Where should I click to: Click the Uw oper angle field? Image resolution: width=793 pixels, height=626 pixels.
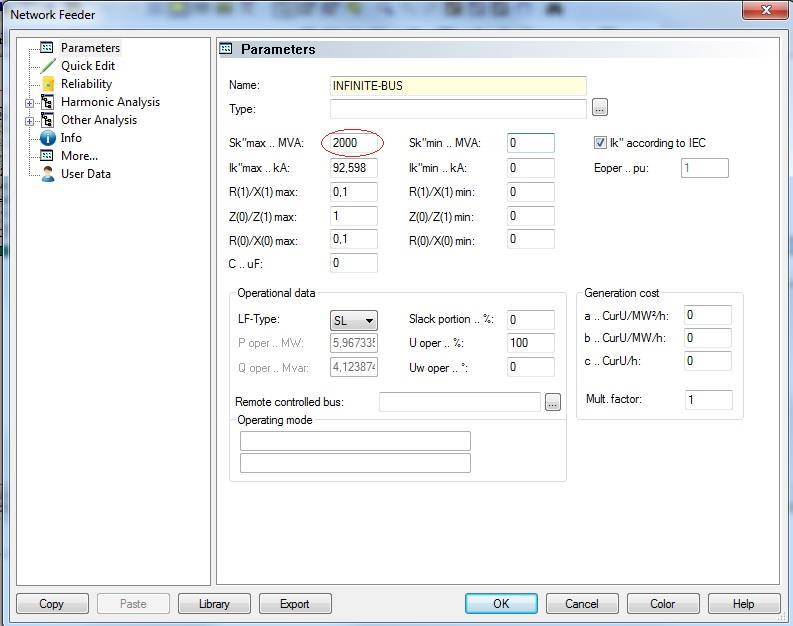(x=531, y=367)
